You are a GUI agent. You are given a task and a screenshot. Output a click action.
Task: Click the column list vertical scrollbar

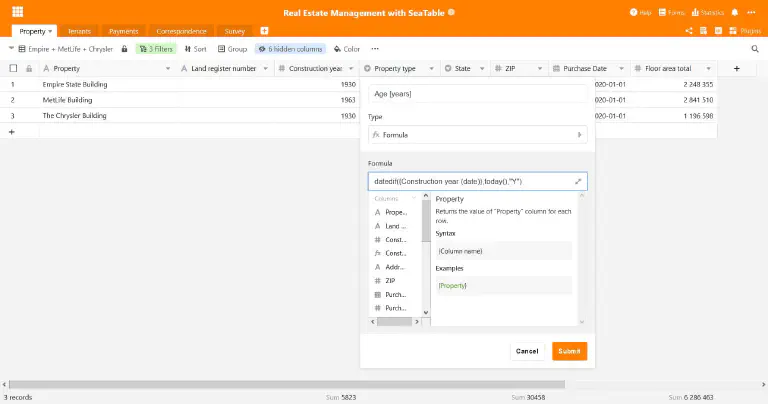(426, 220)
